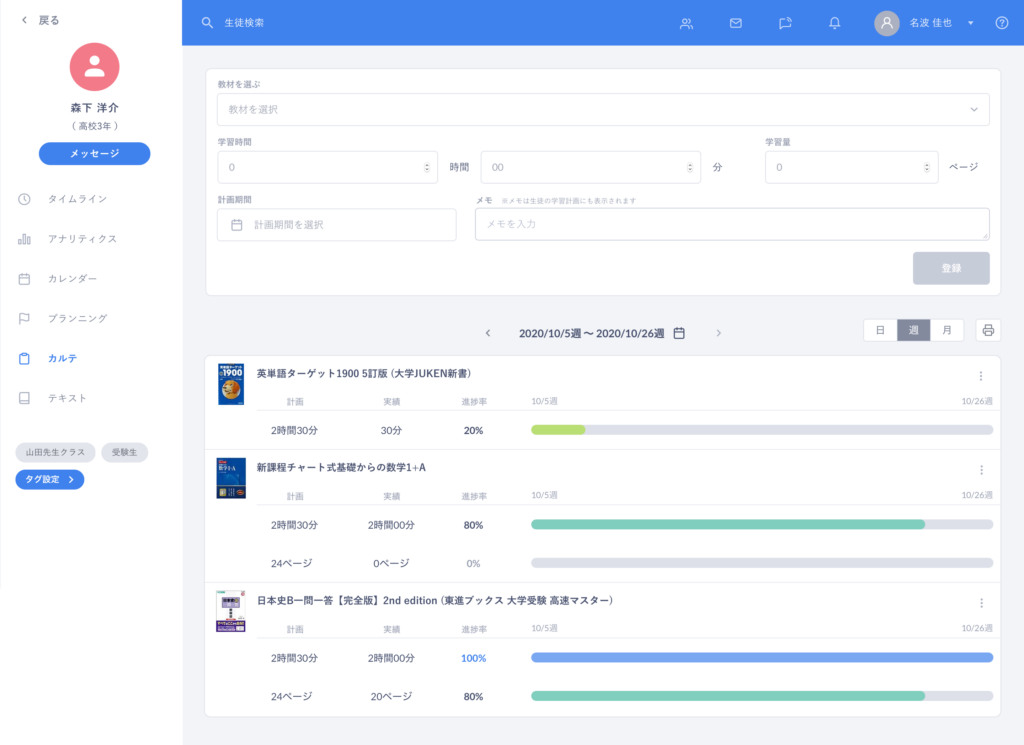Select プランニング from the sidebar
This screenshot has height=745, width=1024.
[77, 318]
